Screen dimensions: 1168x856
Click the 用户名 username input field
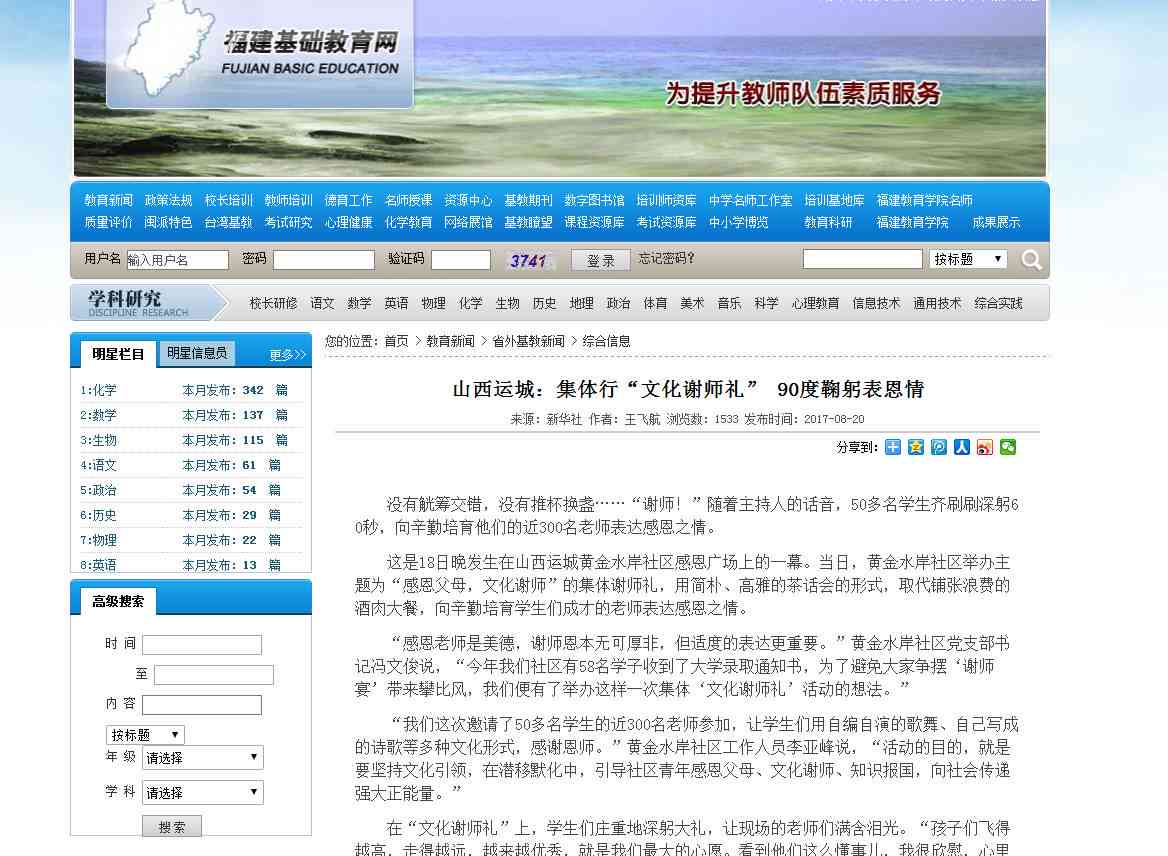point(177,260)
